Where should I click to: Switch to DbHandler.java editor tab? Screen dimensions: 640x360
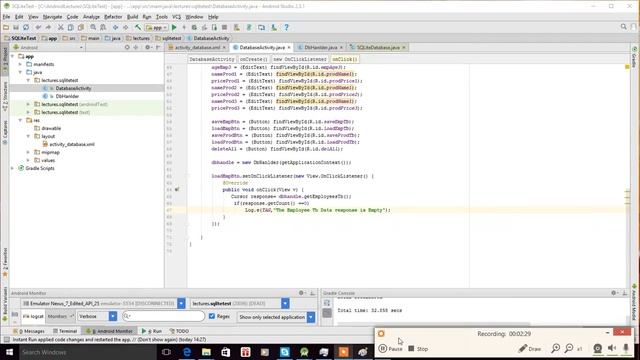321,47
